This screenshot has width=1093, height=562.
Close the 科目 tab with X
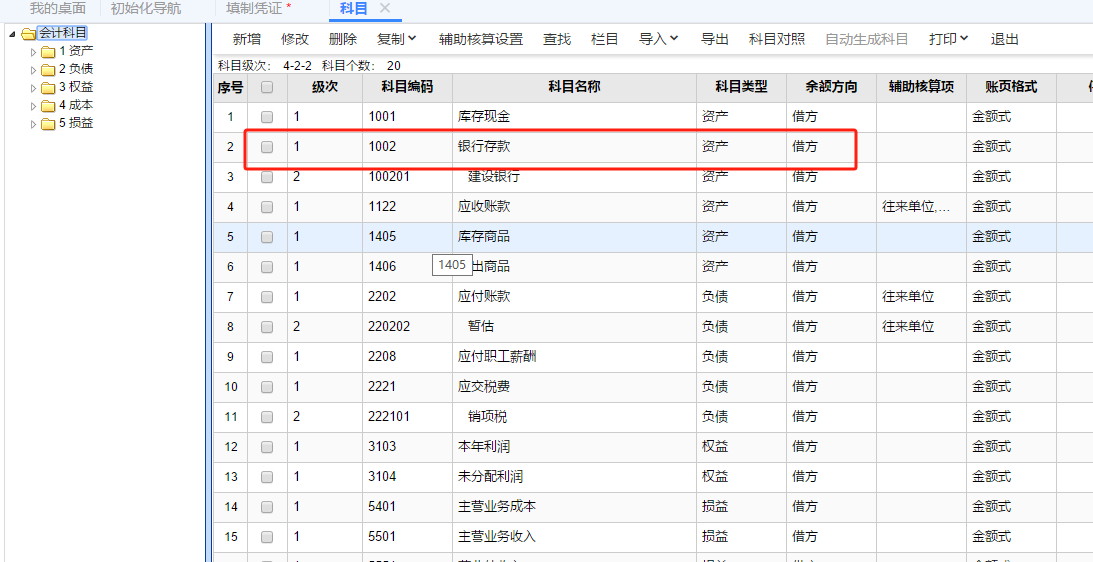385,8
